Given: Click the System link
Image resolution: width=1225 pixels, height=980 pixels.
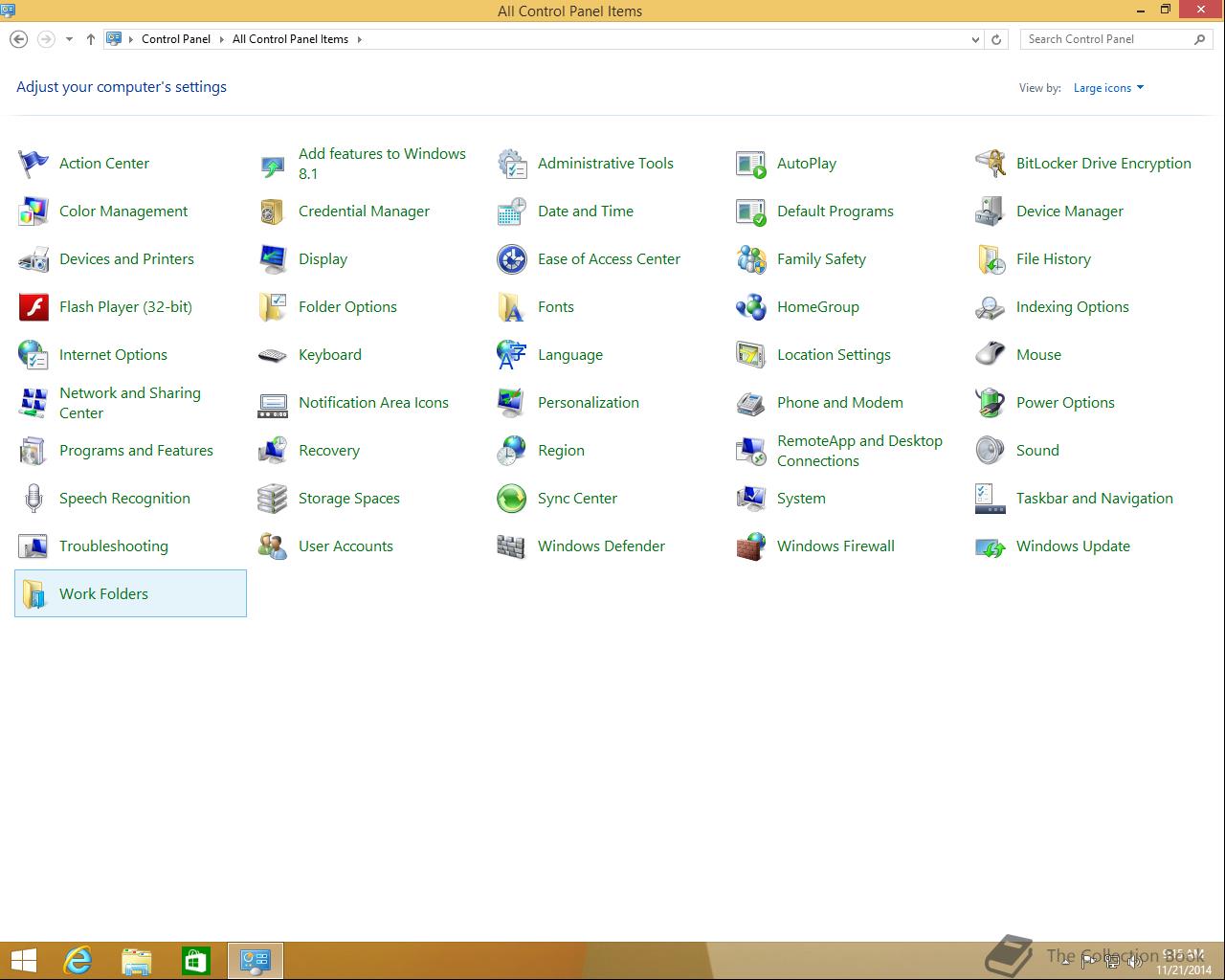Looking at the screenshot, I should pos(801,499).
